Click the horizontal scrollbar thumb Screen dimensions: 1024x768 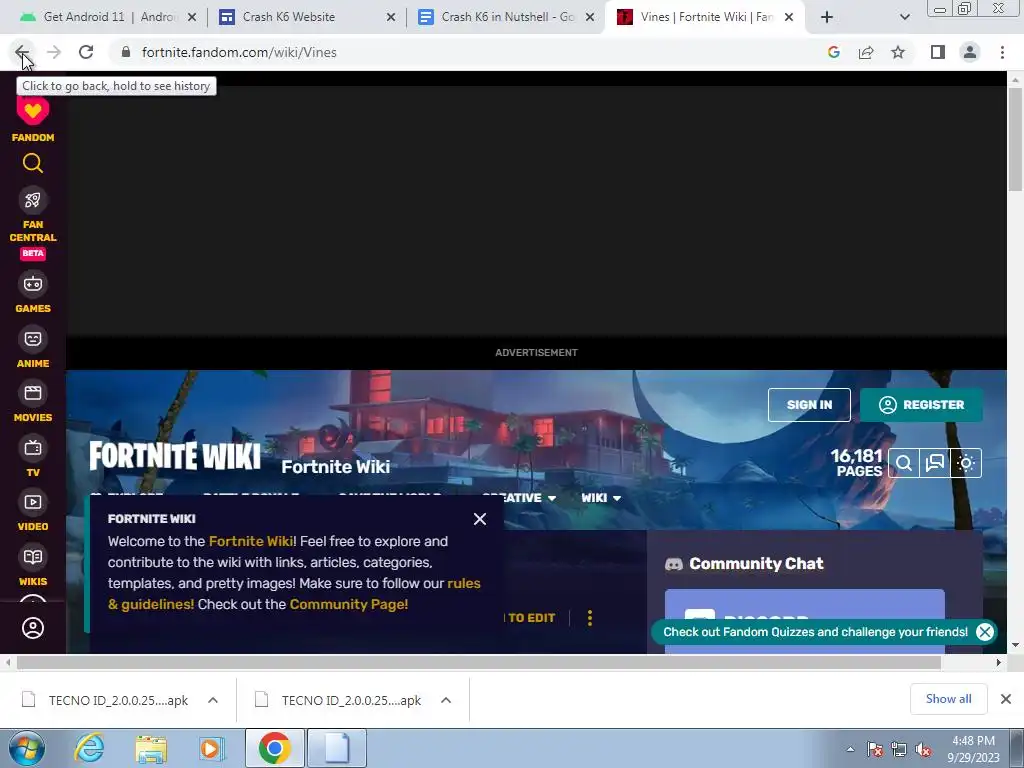[479, 663]
